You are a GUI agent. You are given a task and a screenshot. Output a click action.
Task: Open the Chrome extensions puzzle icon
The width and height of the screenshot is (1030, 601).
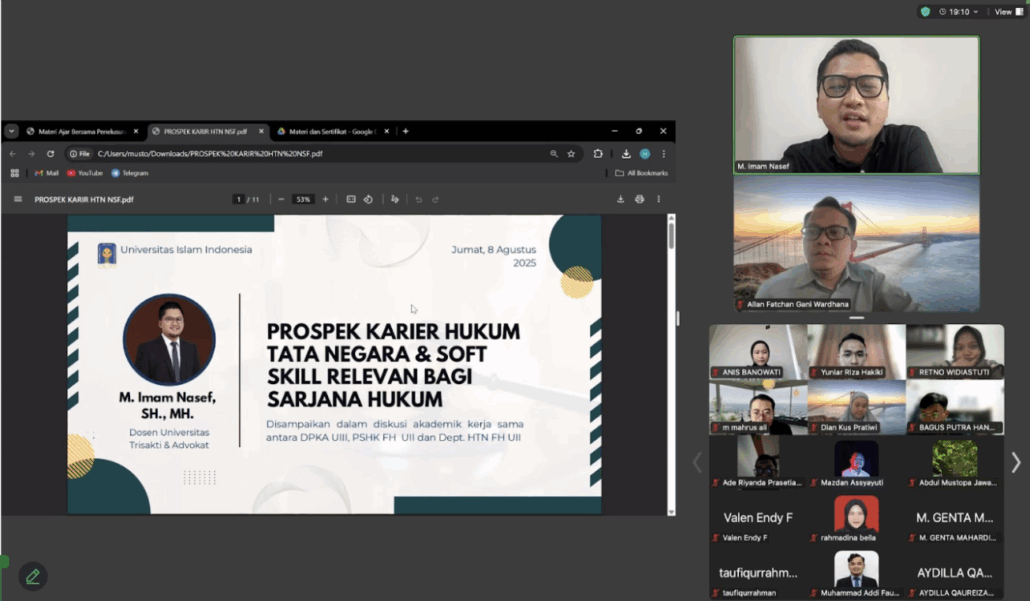(x=598, y=154)
